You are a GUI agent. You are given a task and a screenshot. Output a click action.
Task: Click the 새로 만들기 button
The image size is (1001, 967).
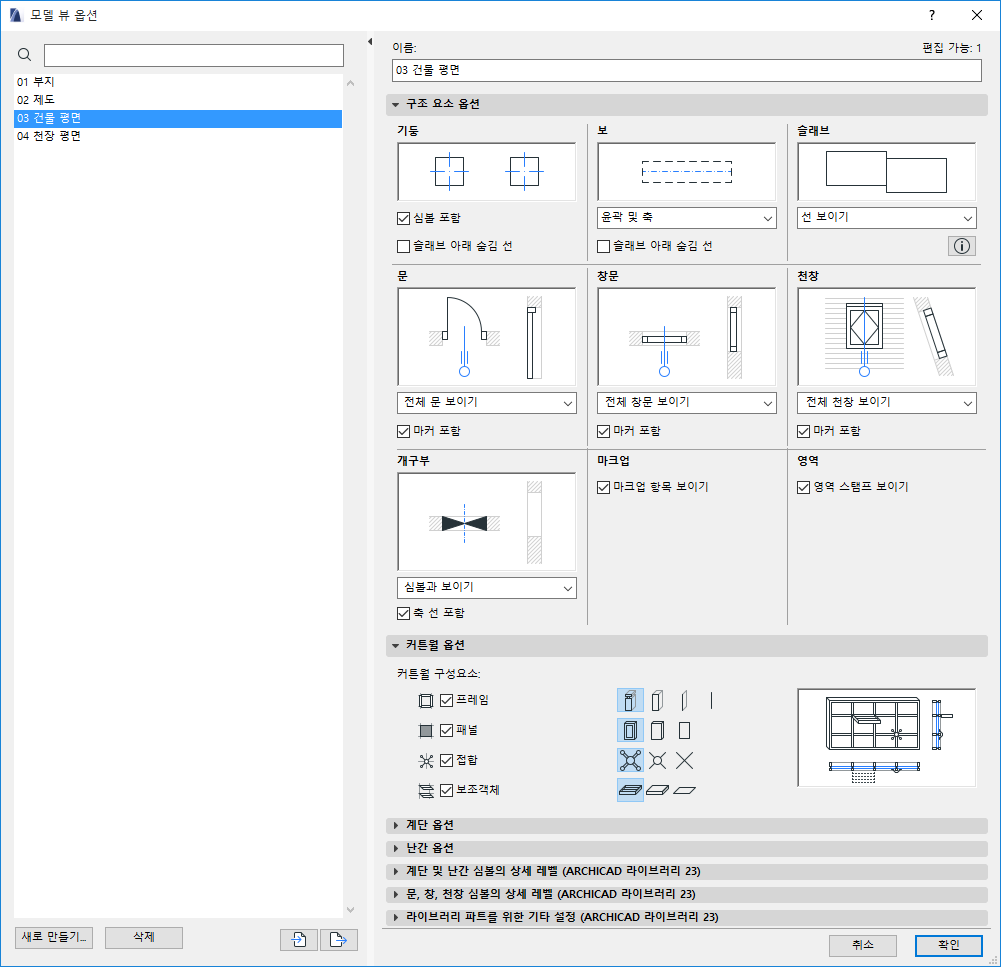coord(52,938)
